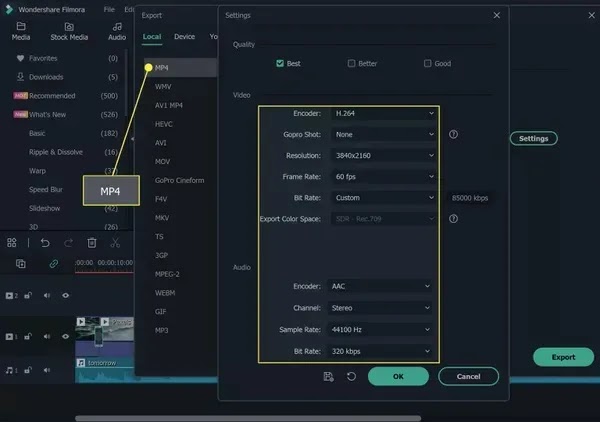Redo the last action
600x422 pixels.
click(x=68, y=243)
